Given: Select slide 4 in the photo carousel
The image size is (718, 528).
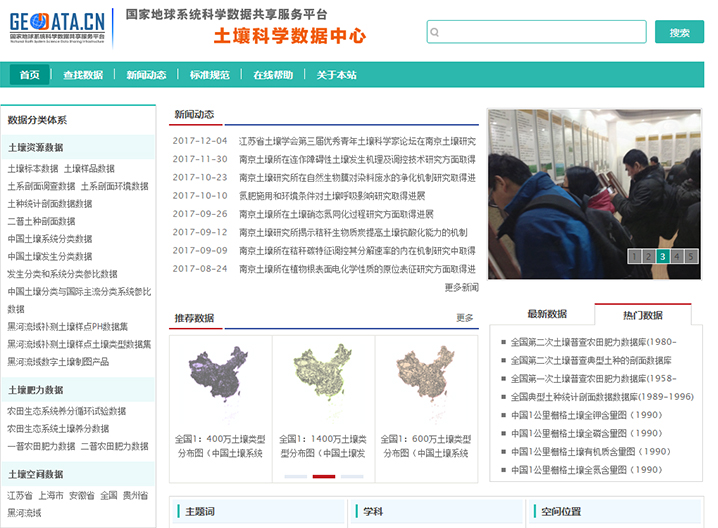Looking at the screenshot, I should [677, 256].
